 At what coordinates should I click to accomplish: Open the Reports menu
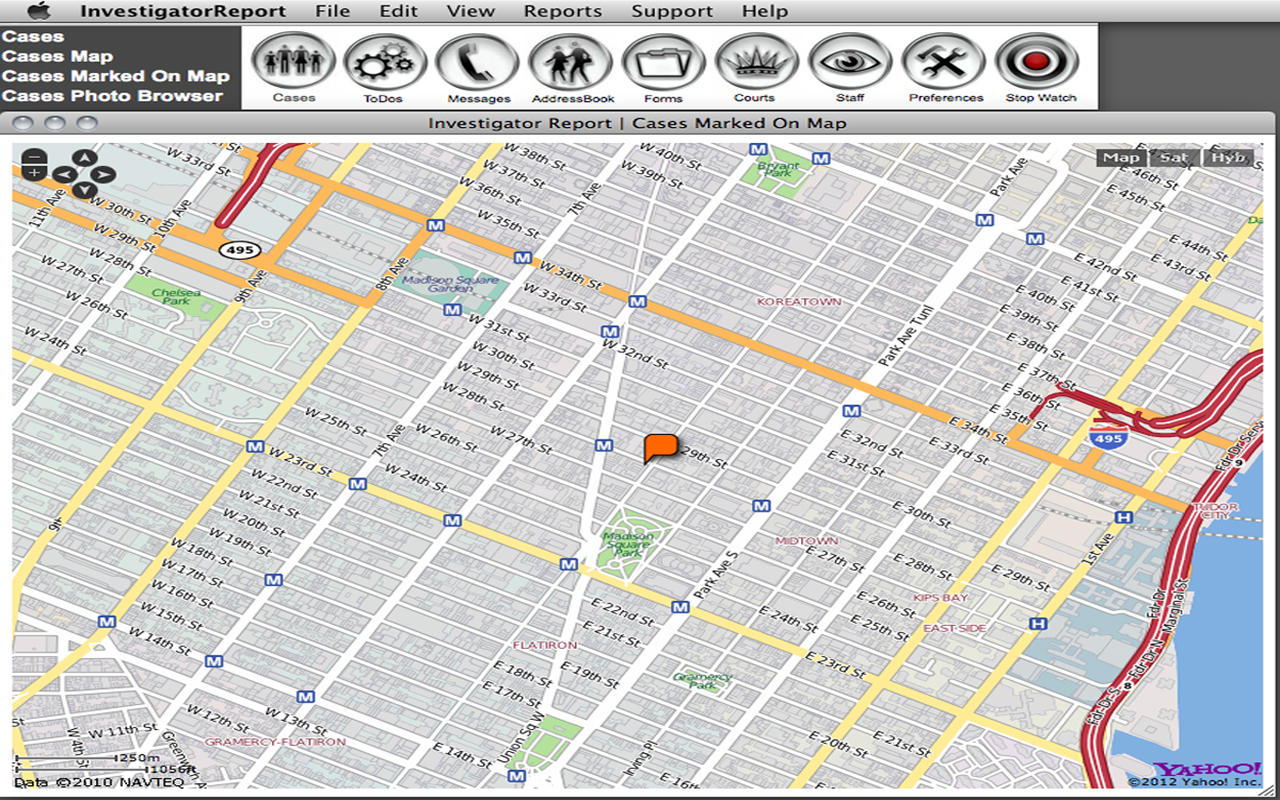coord(563,11)
